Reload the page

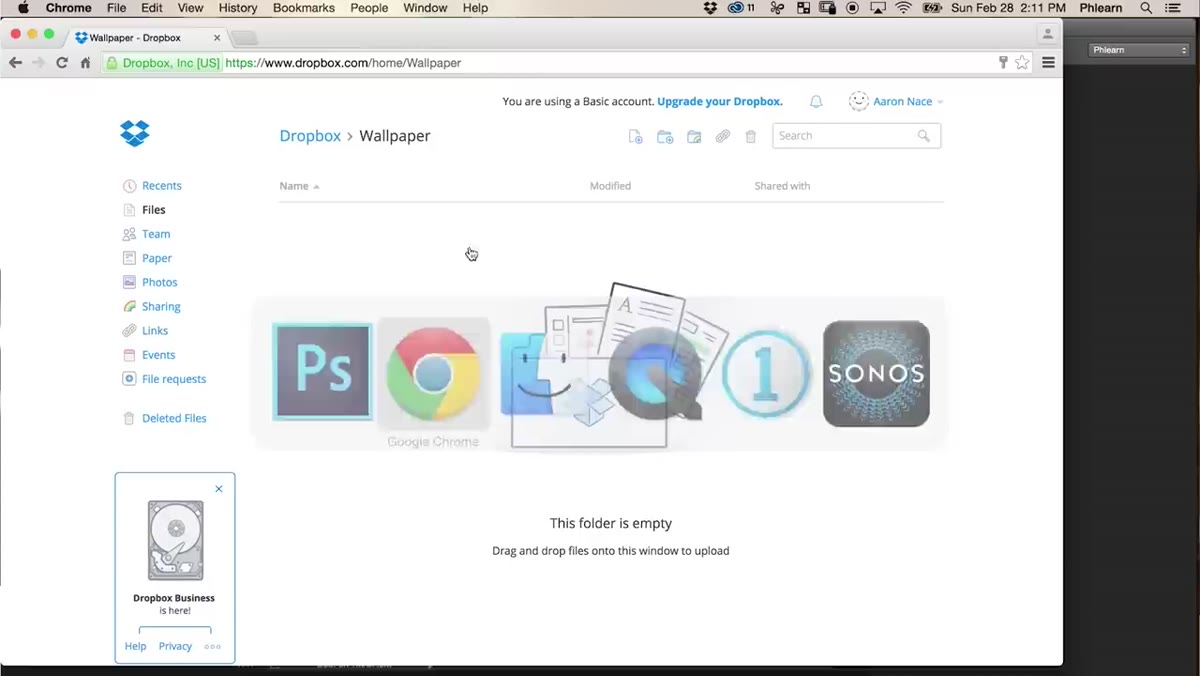click(62, 62)
